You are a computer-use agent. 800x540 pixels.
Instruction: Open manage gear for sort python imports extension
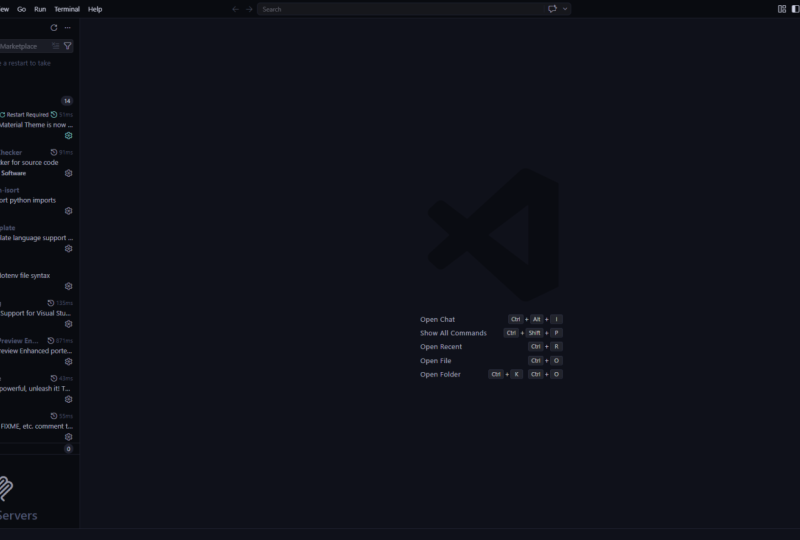68,211
